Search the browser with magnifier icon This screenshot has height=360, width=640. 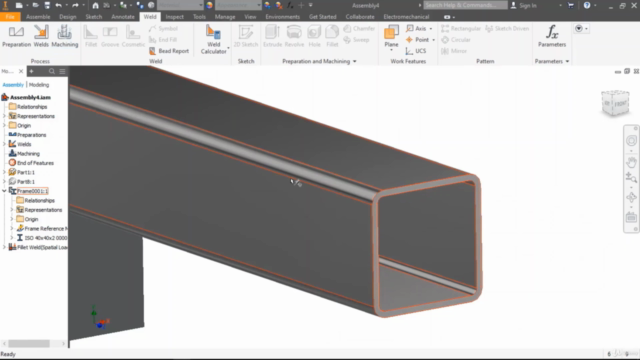coord(52,71)
